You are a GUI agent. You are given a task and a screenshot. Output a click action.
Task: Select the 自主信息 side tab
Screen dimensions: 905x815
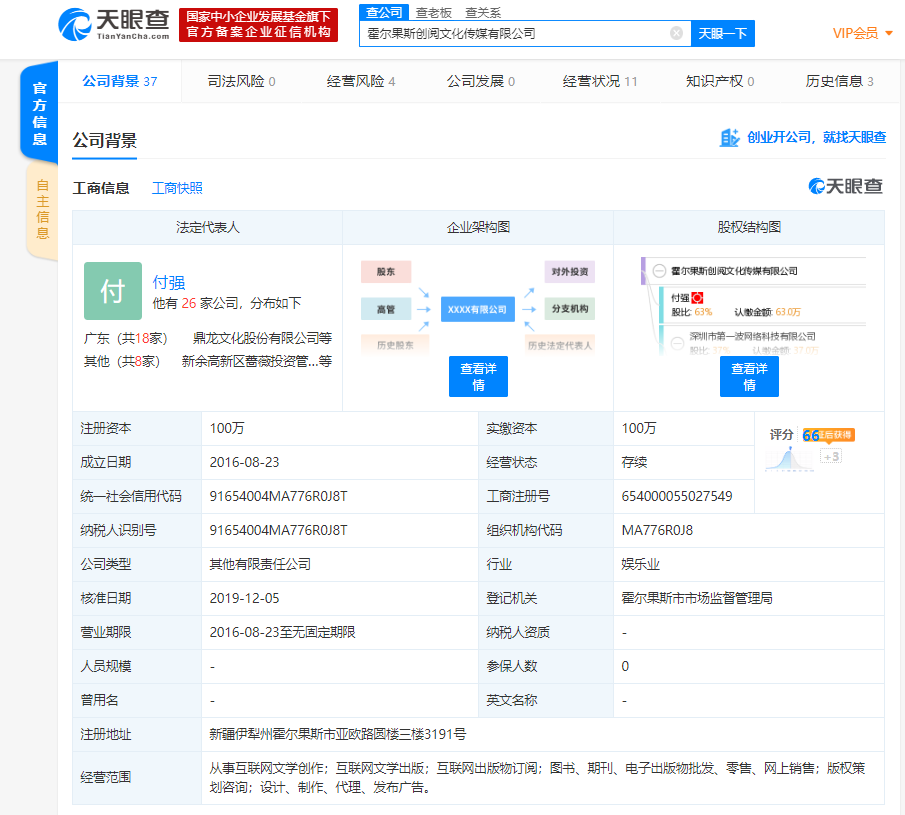tap(42, 209)
